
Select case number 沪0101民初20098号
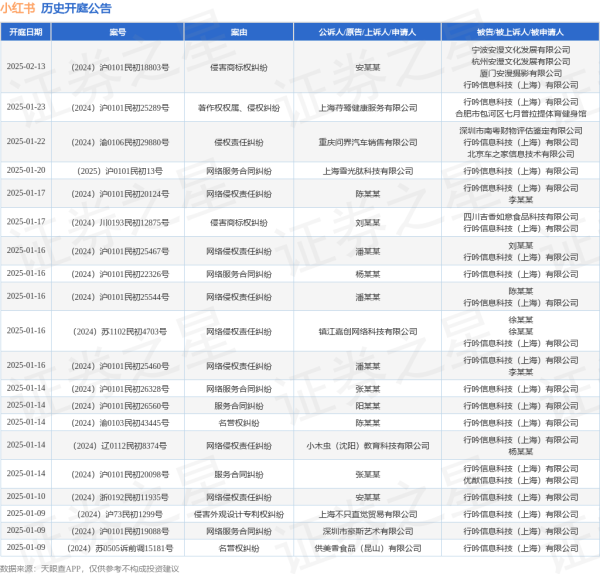[x=120, y=475]
